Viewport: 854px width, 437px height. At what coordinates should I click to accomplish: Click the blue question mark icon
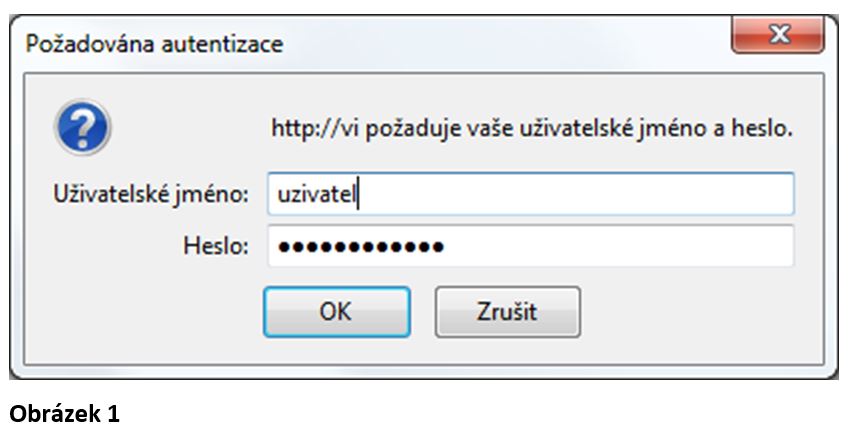tap(83, 127)
